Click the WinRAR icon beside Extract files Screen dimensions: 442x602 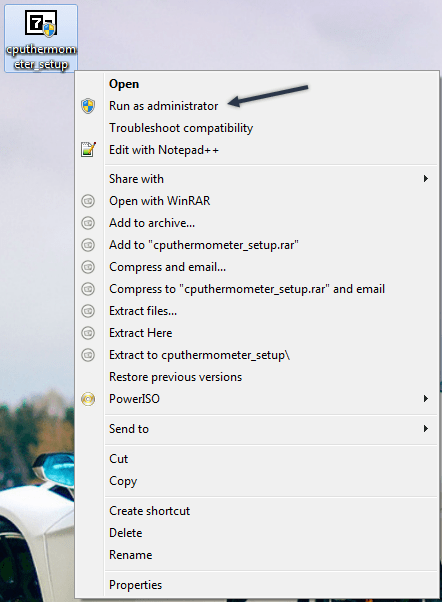click(88, 311)
